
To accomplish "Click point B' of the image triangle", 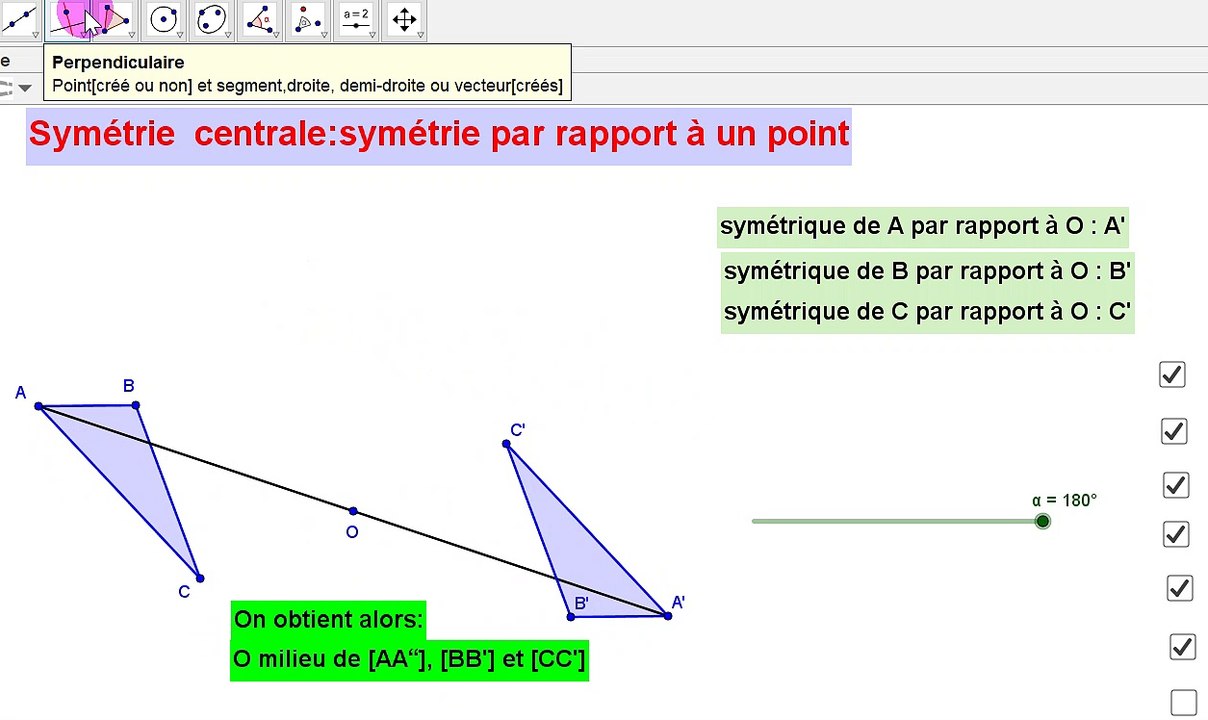I will point(571,617).
